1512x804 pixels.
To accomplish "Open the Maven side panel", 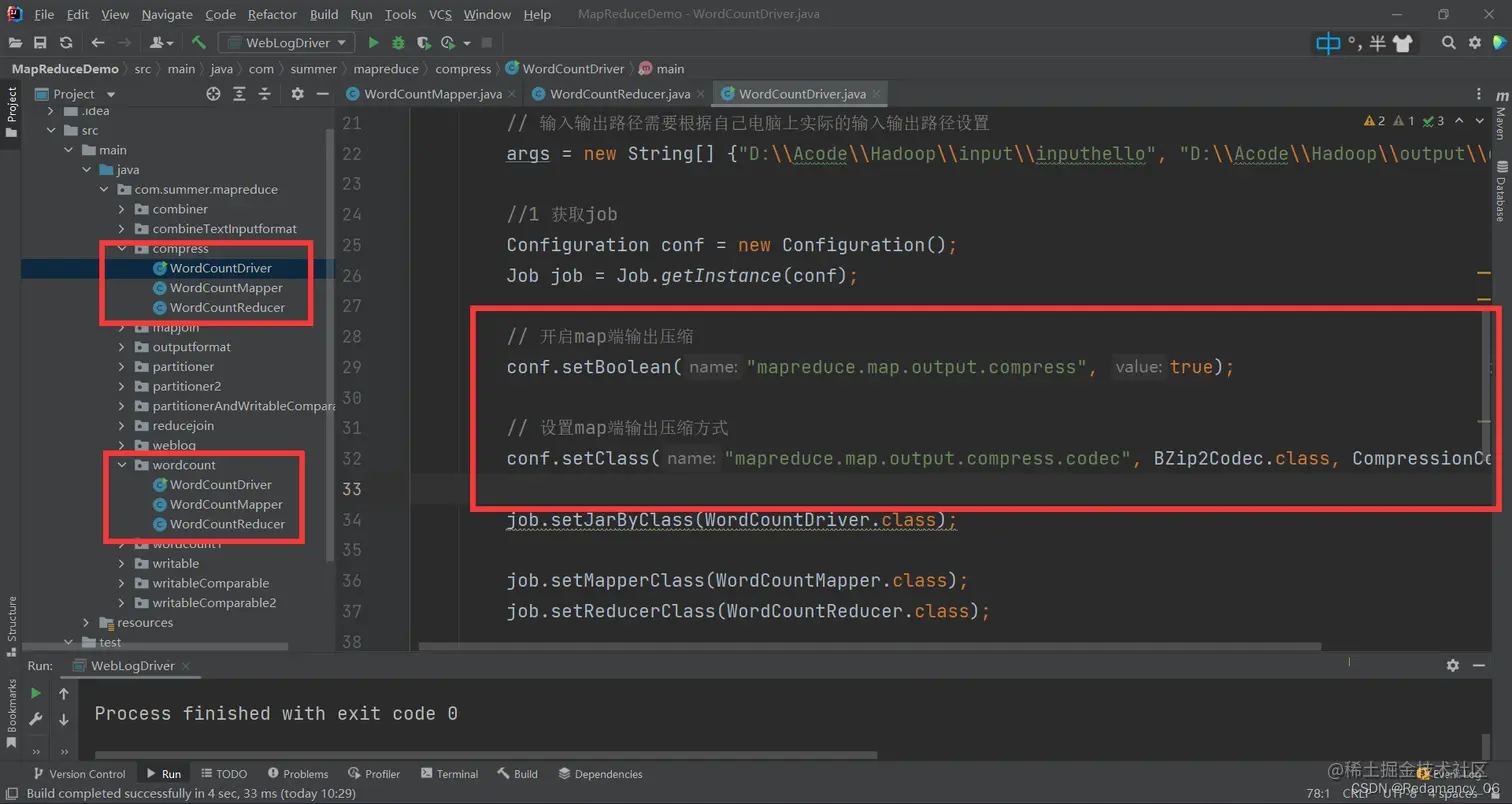I will coord(1501,117).
